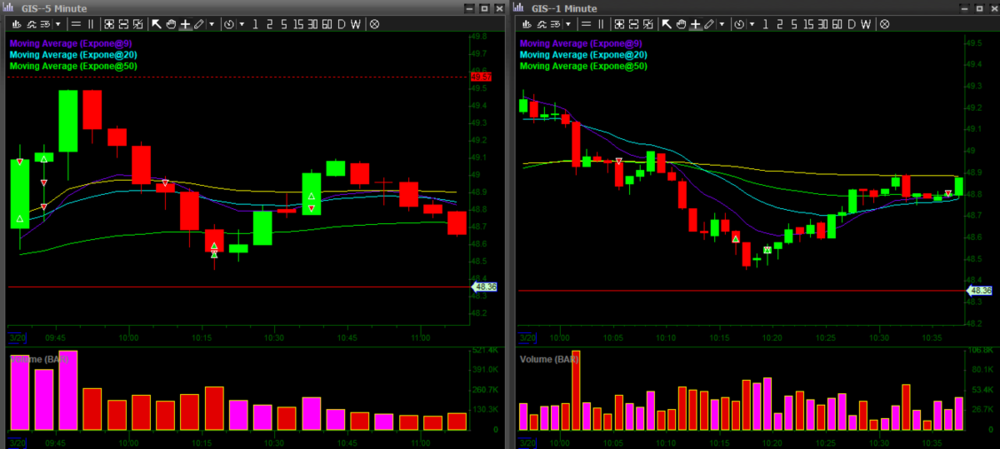Click the purple Moving Average (Expone@9) label in the 5 Minute chart
The height and width of the screenshot is (449, 1000).
point(72,43)
